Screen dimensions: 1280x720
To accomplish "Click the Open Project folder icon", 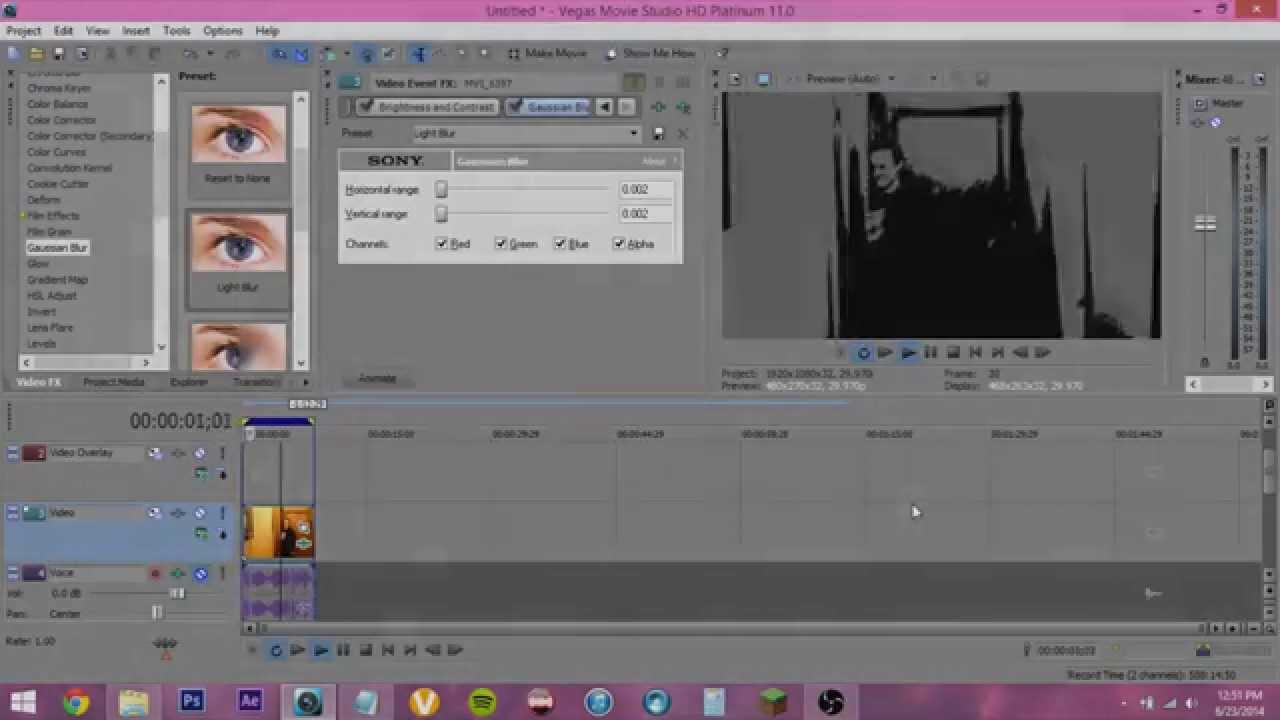I will click(x=36, y=53).
